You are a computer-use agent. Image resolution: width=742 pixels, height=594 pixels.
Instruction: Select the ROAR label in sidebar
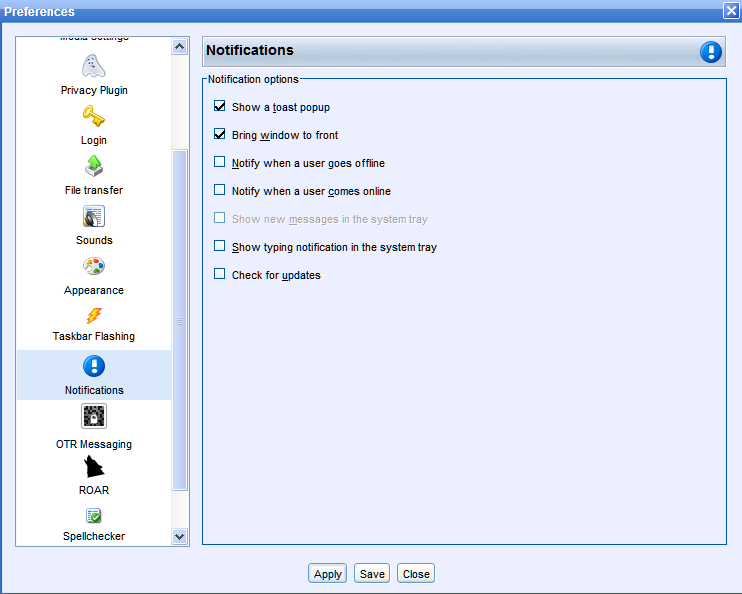click(94, 490)
